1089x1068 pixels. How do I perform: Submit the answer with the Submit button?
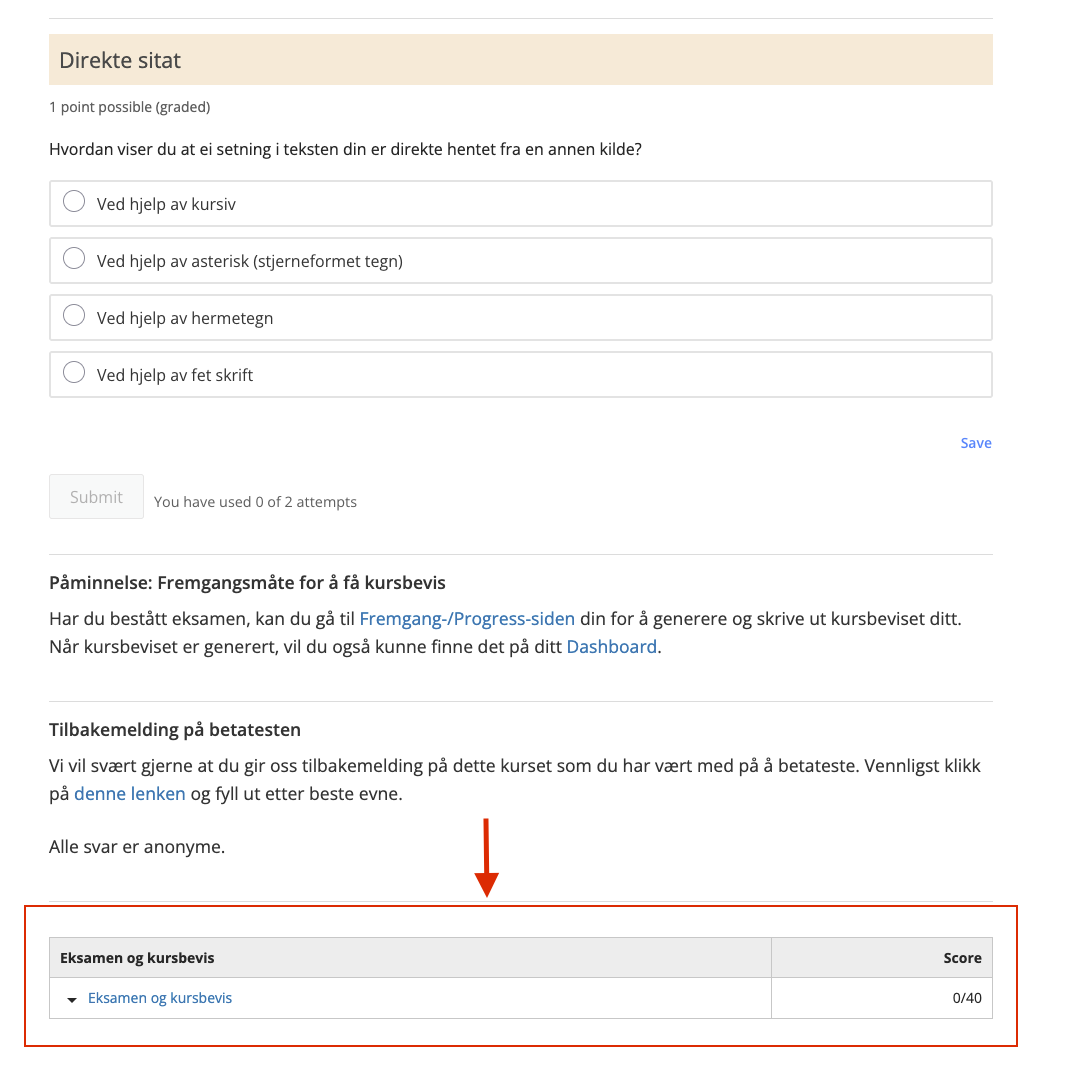tap(97, 497)
